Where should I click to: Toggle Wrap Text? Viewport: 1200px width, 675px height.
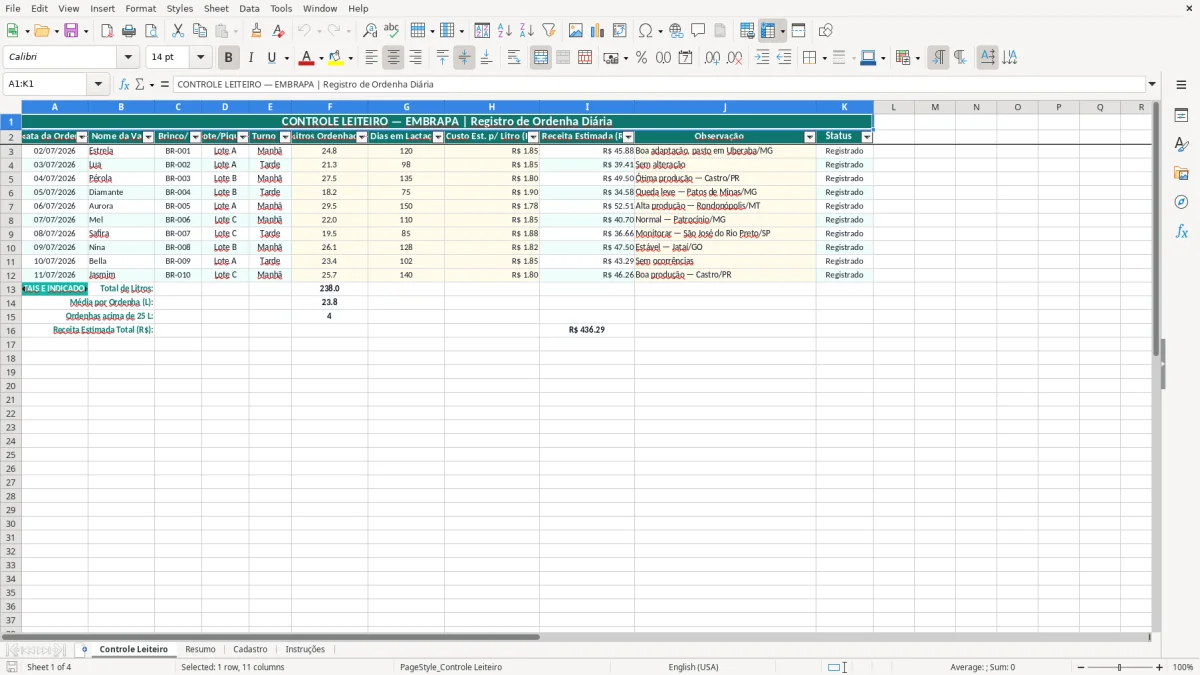click(514, 58)
